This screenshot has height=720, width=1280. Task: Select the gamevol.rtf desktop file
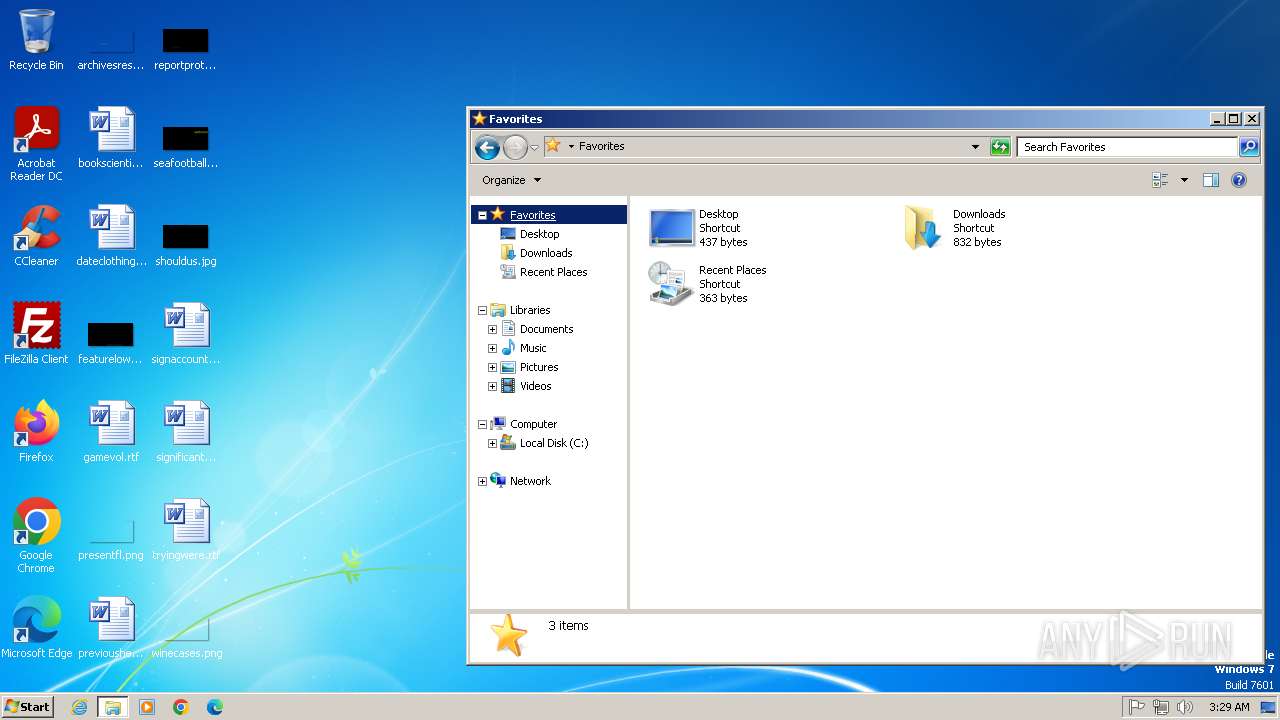click(x=111, y=432)
